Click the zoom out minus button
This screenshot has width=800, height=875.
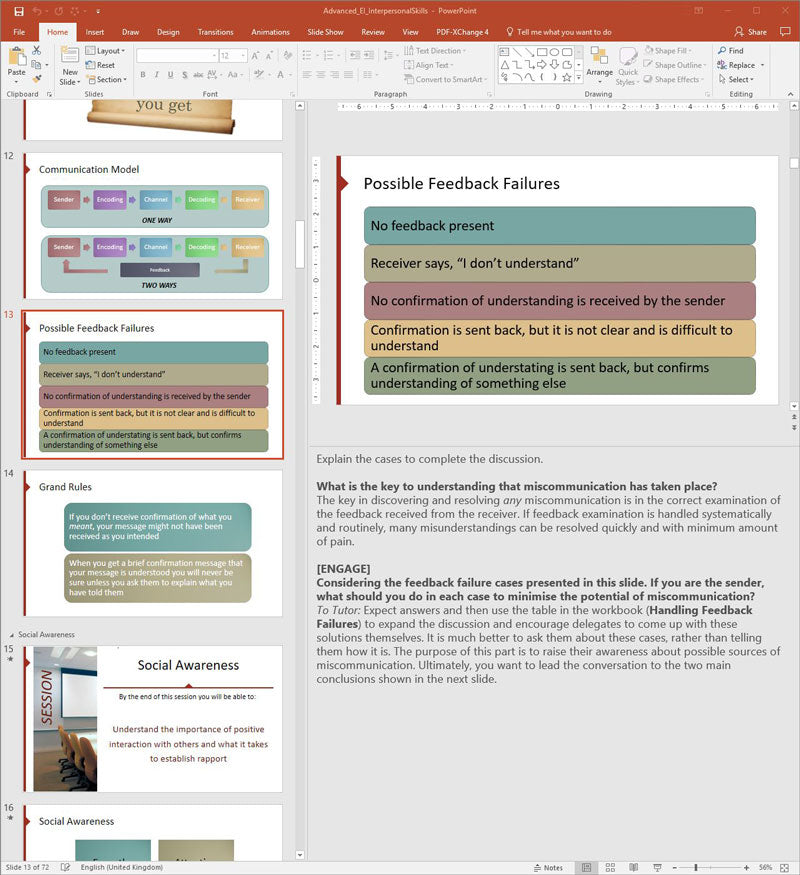[674, 868]
